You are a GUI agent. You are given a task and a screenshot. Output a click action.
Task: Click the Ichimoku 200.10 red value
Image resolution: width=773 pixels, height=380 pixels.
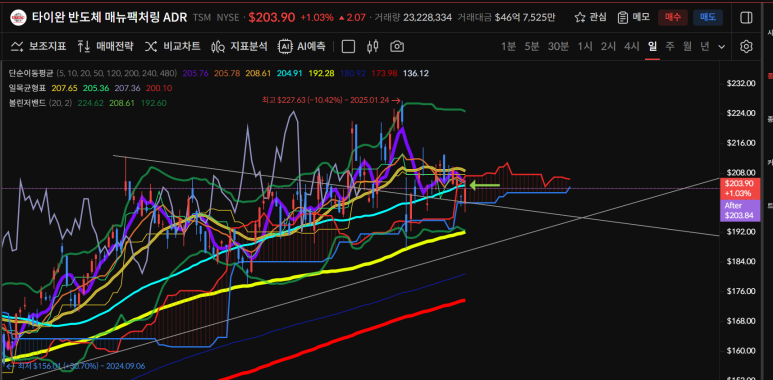[x=159, y=88]
